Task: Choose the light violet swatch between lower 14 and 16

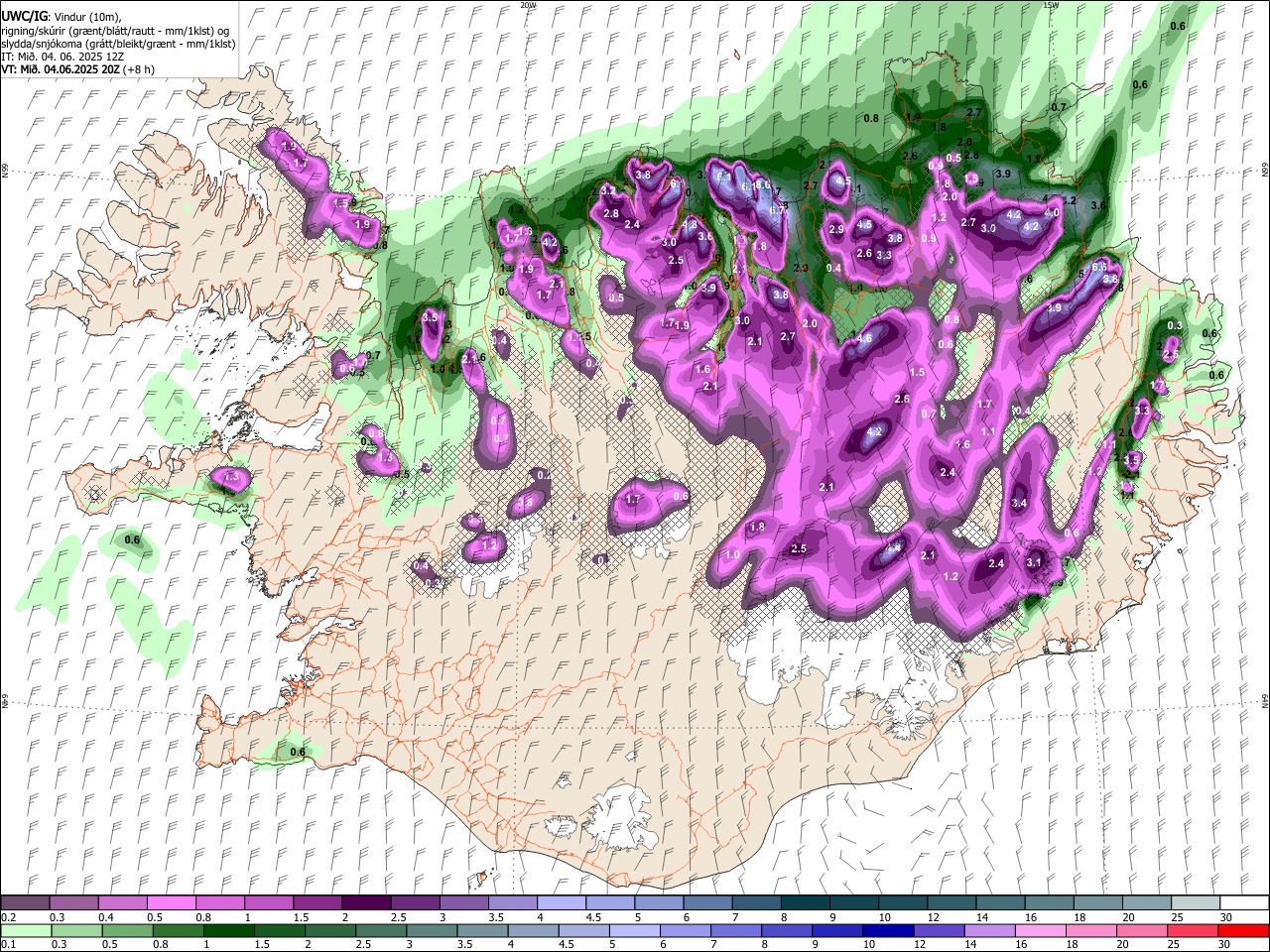Action: 990,930
